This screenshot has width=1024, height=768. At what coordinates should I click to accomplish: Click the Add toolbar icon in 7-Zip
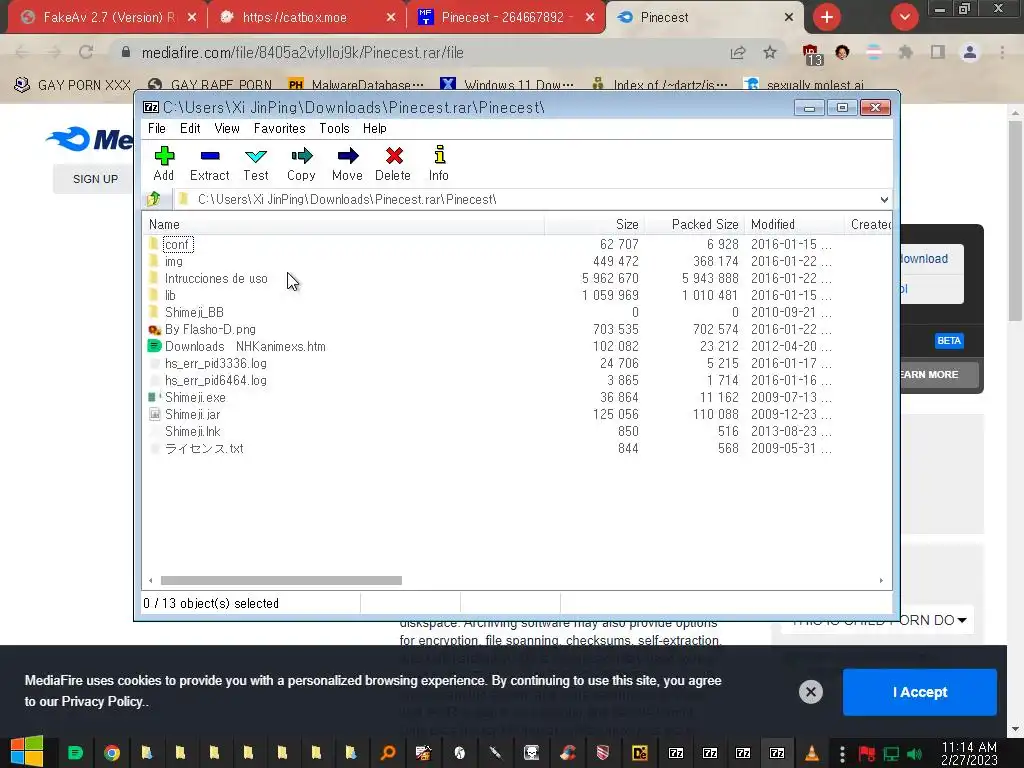163,163
